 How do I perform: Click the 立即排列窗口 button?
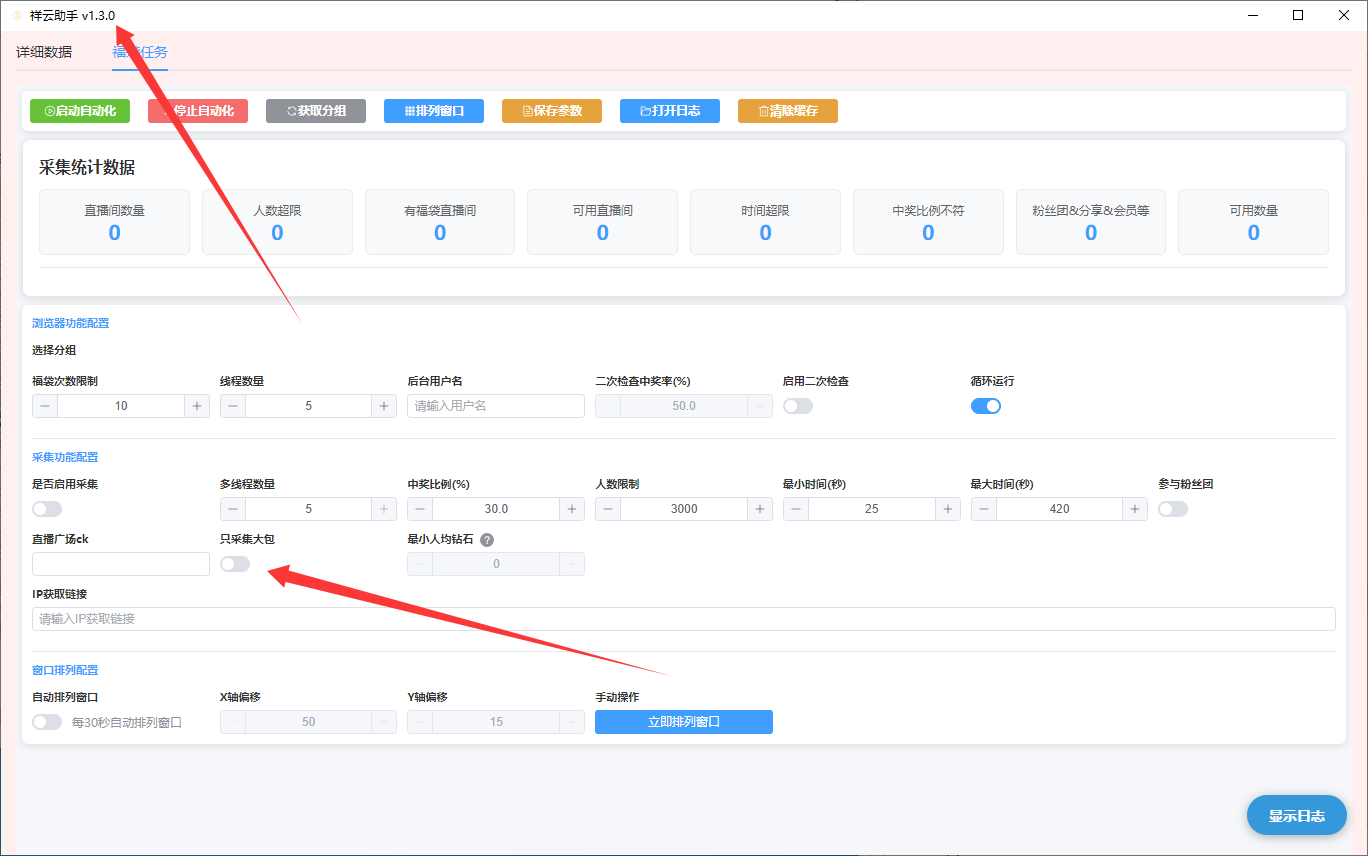[684, 722]
